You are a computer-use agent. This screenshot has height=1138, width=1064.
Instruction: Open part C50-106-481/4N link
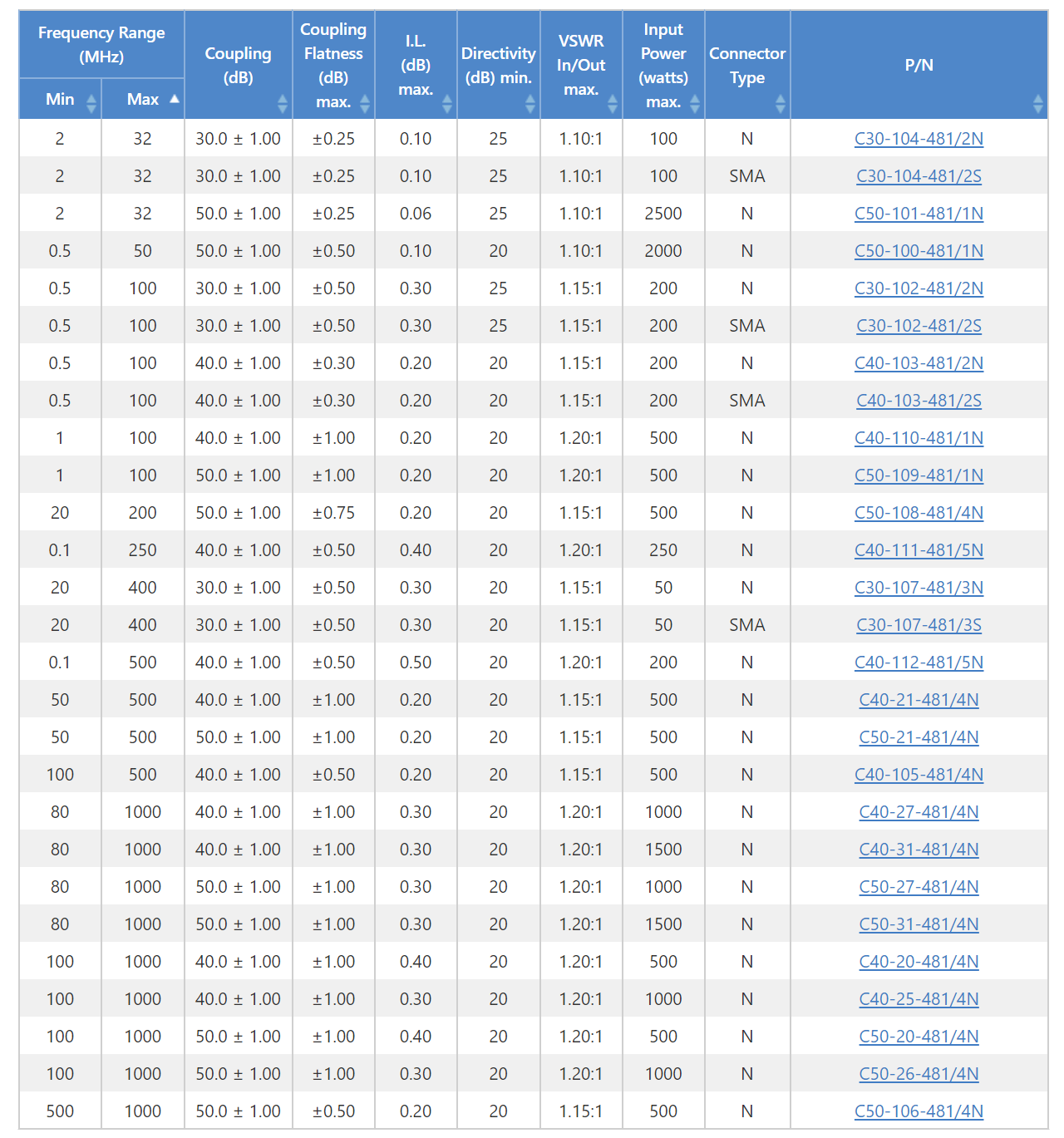point(919,1111)
